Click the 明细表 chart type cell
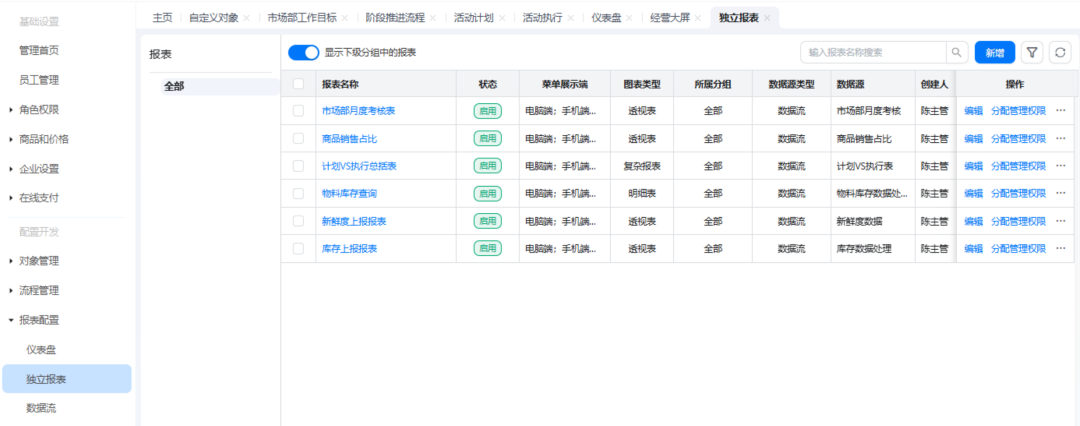 [x=642, y=194]
